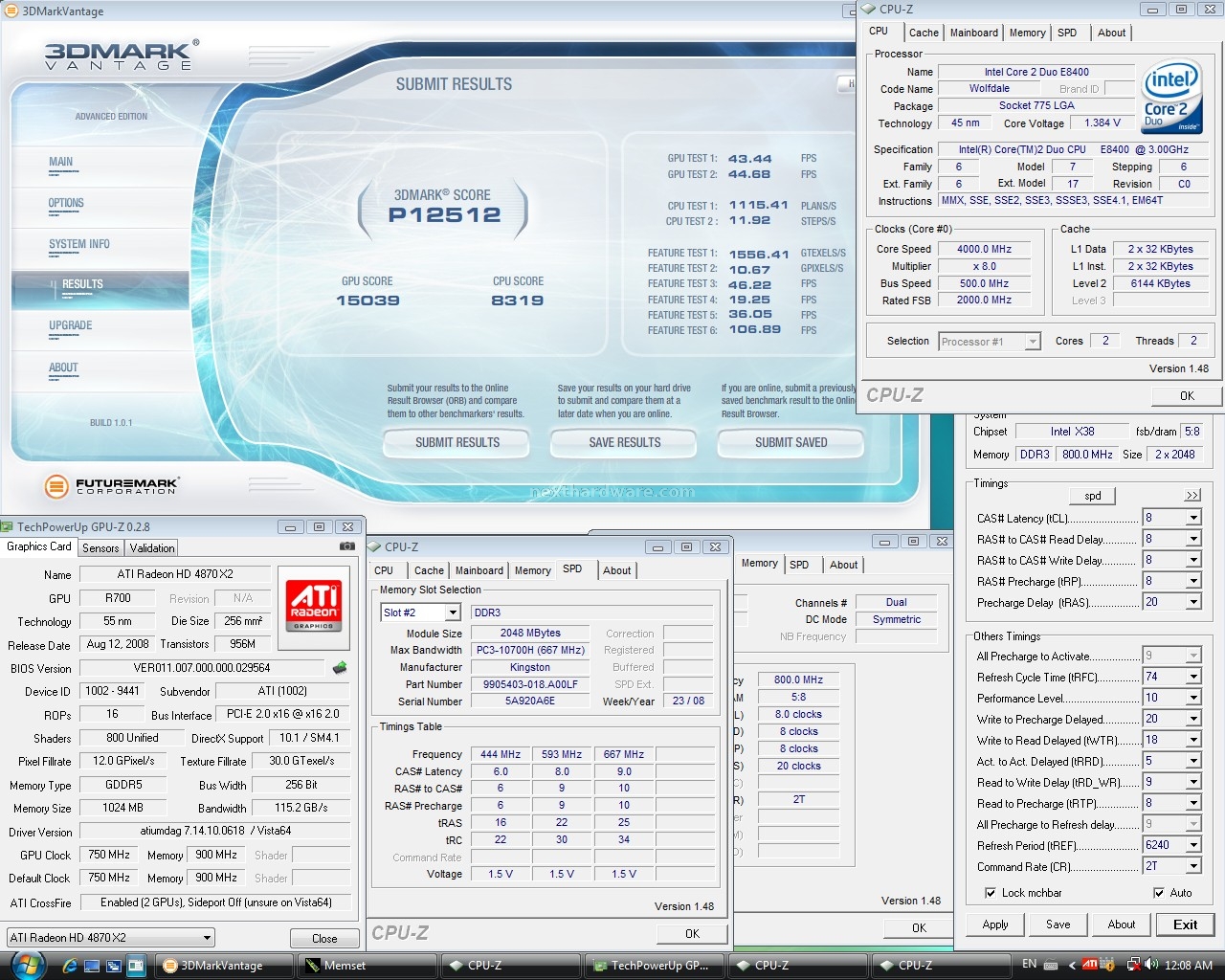
Task: Open Read to Precharge (tRTP) dropdown
Action: tap(1193, 803)
